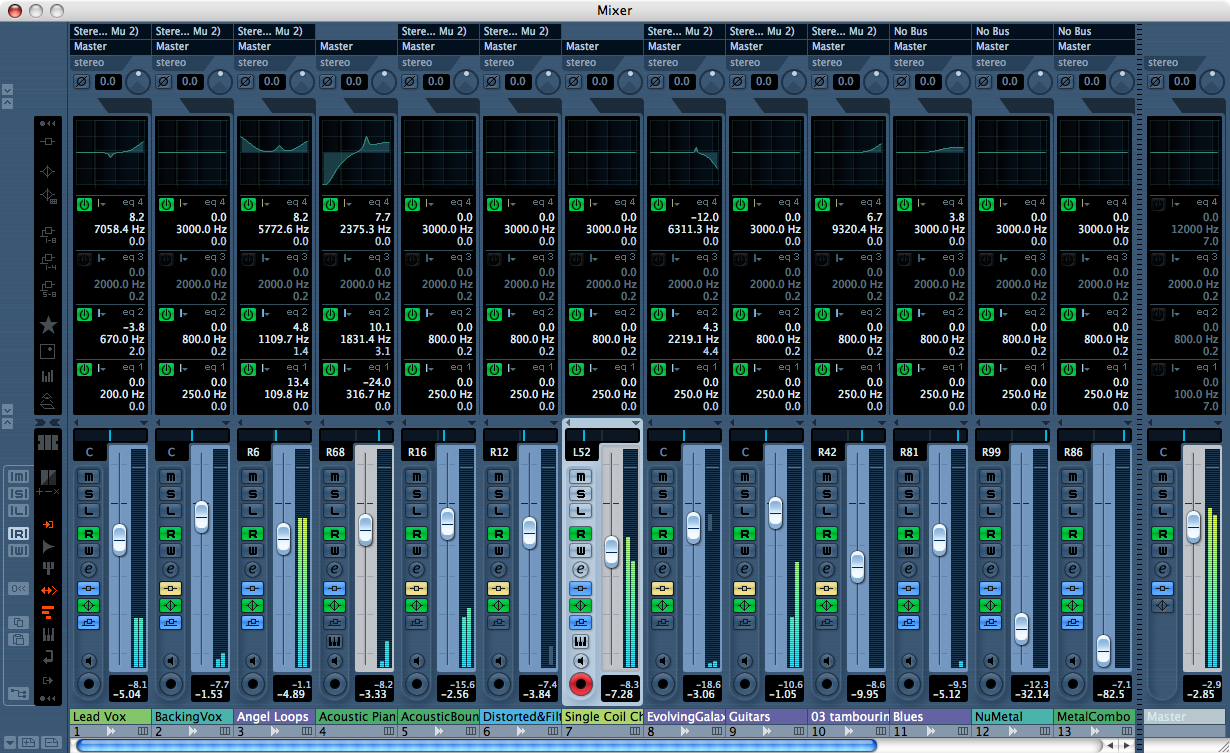This screenshot has width=1230, height=753.
Task: Select the Guitars channel name label
Action: [x=766, y=717]
